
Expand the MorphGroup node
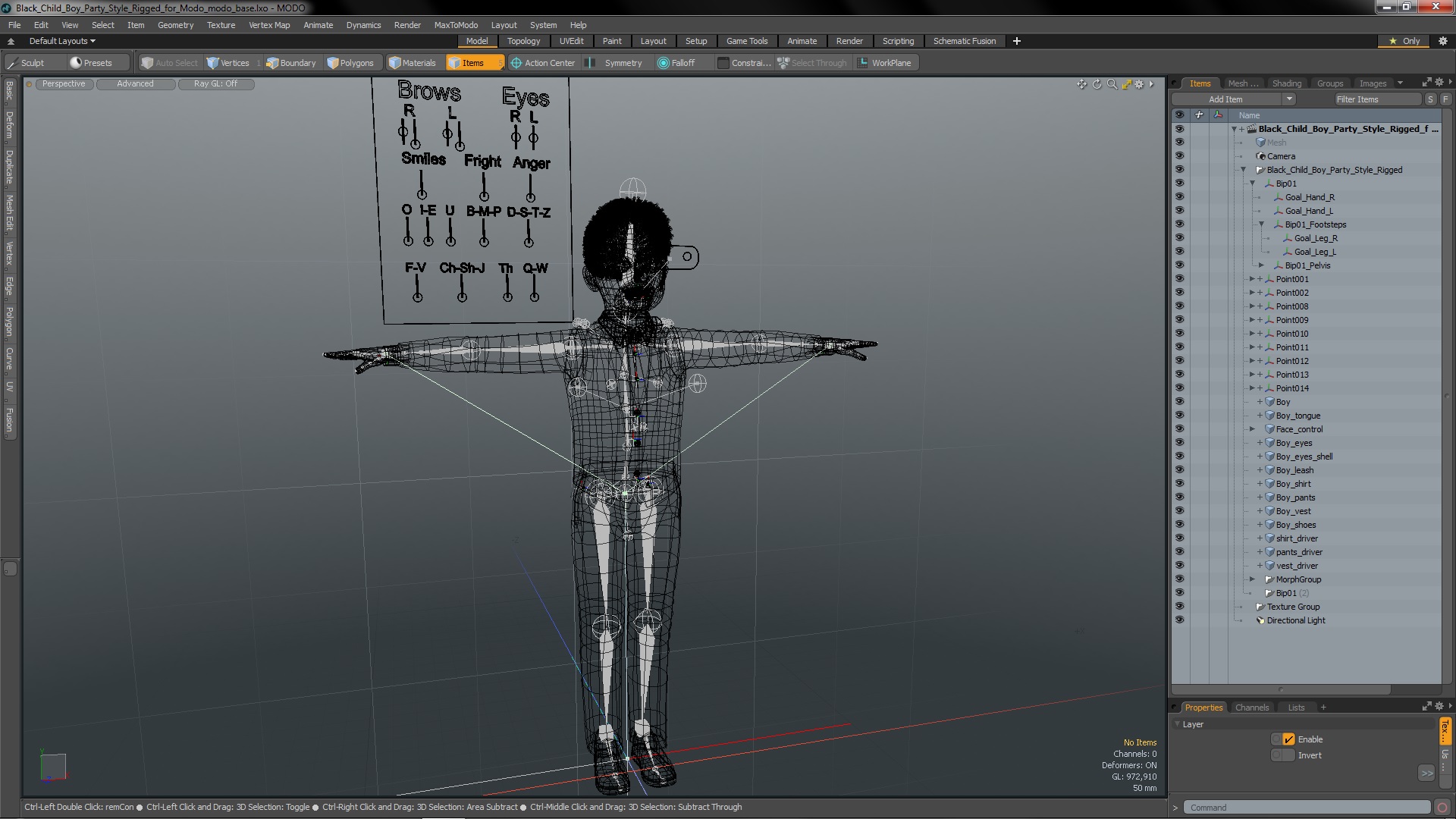[x=1253, y=579]
